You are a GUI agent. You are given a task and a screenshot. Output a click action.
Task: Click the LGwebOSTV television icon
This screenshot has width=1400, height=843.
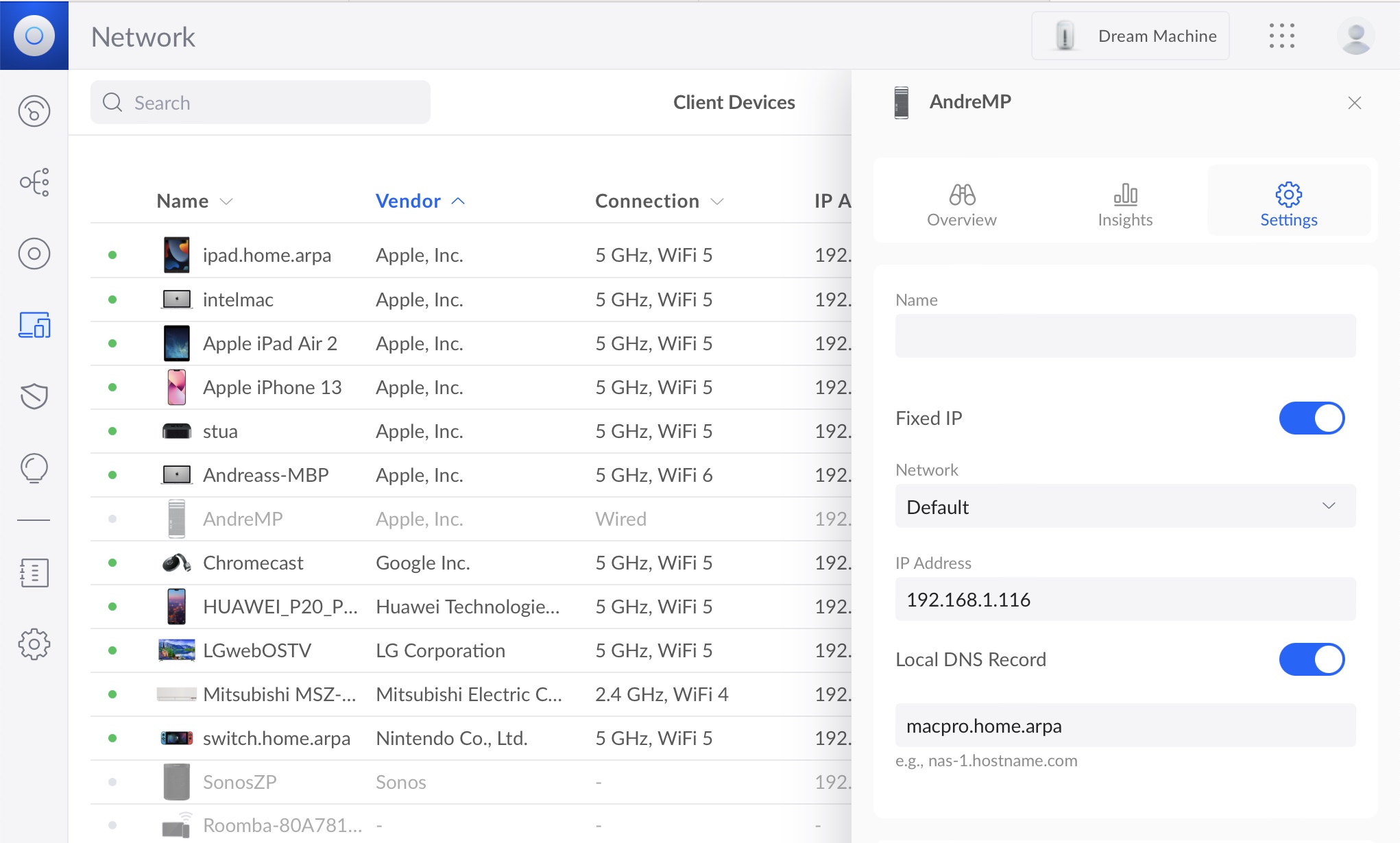pos(177,650)
